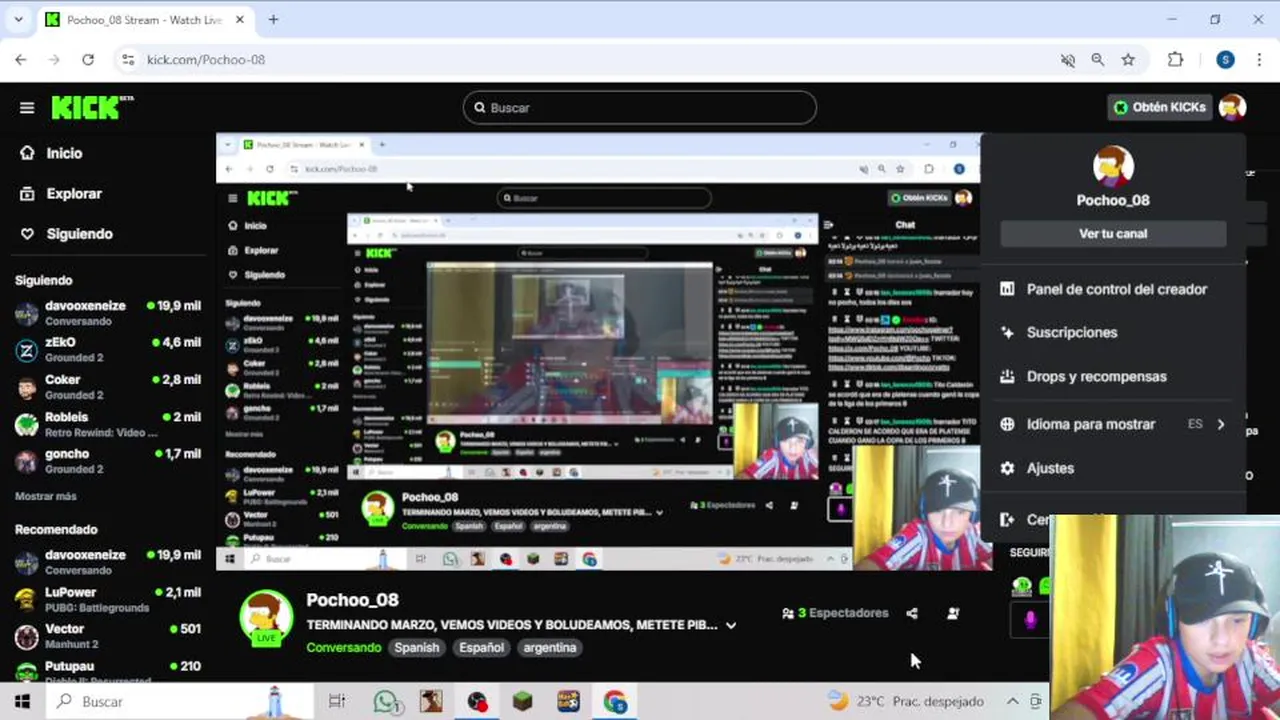Expand Idioma para mostrar language submenu
This screenshot has width=1280, height=720.
(1113, 424)
